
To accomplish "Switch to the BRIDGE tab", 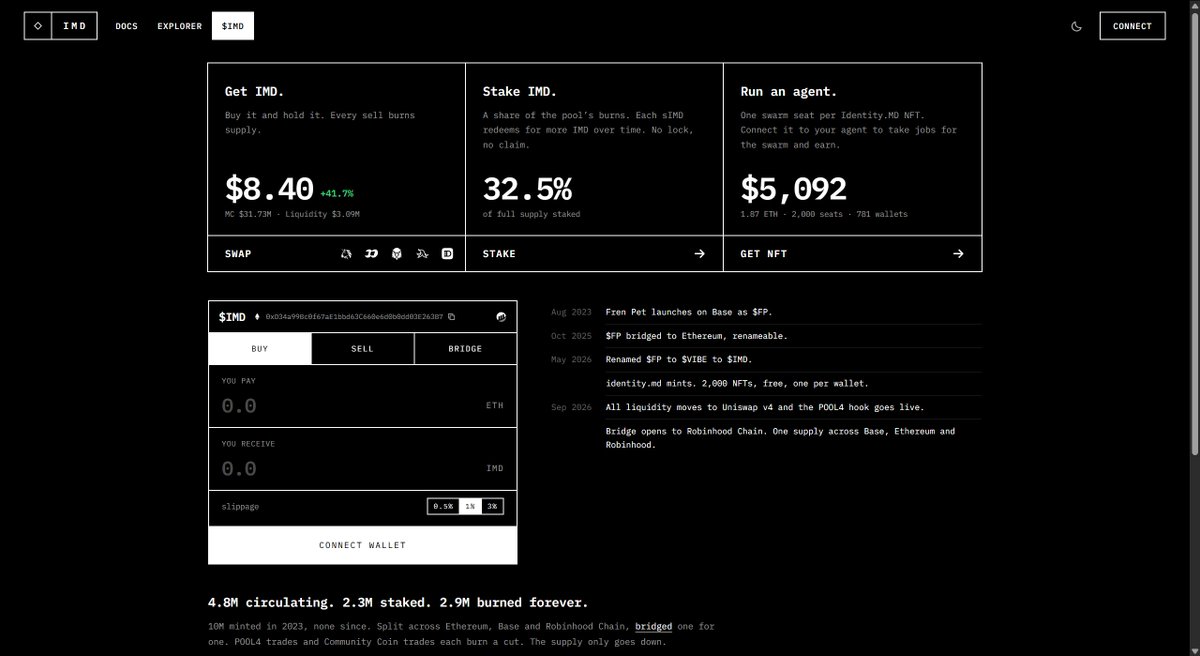I will [465, 349].
